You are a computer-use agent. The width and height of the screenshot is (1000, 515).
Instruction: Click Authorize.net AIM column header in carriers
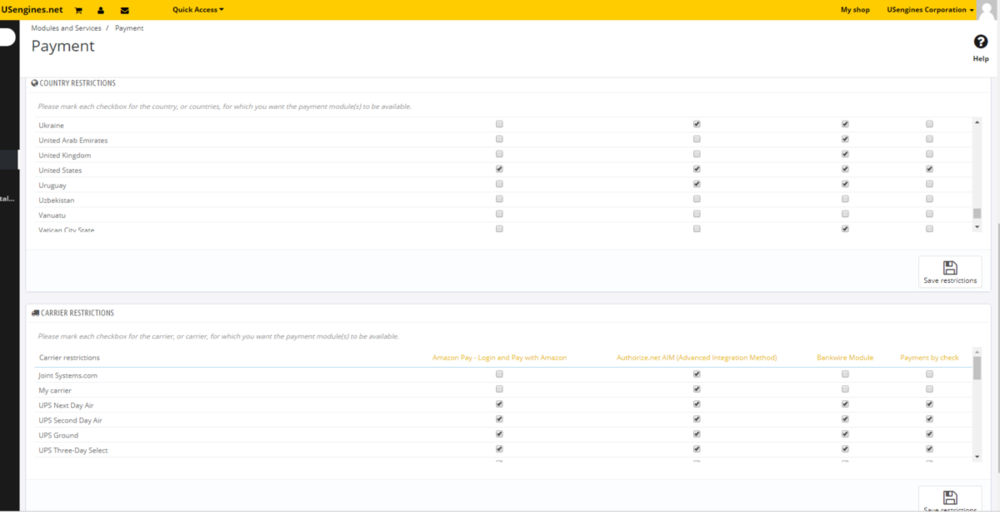[x=696, y=357]
